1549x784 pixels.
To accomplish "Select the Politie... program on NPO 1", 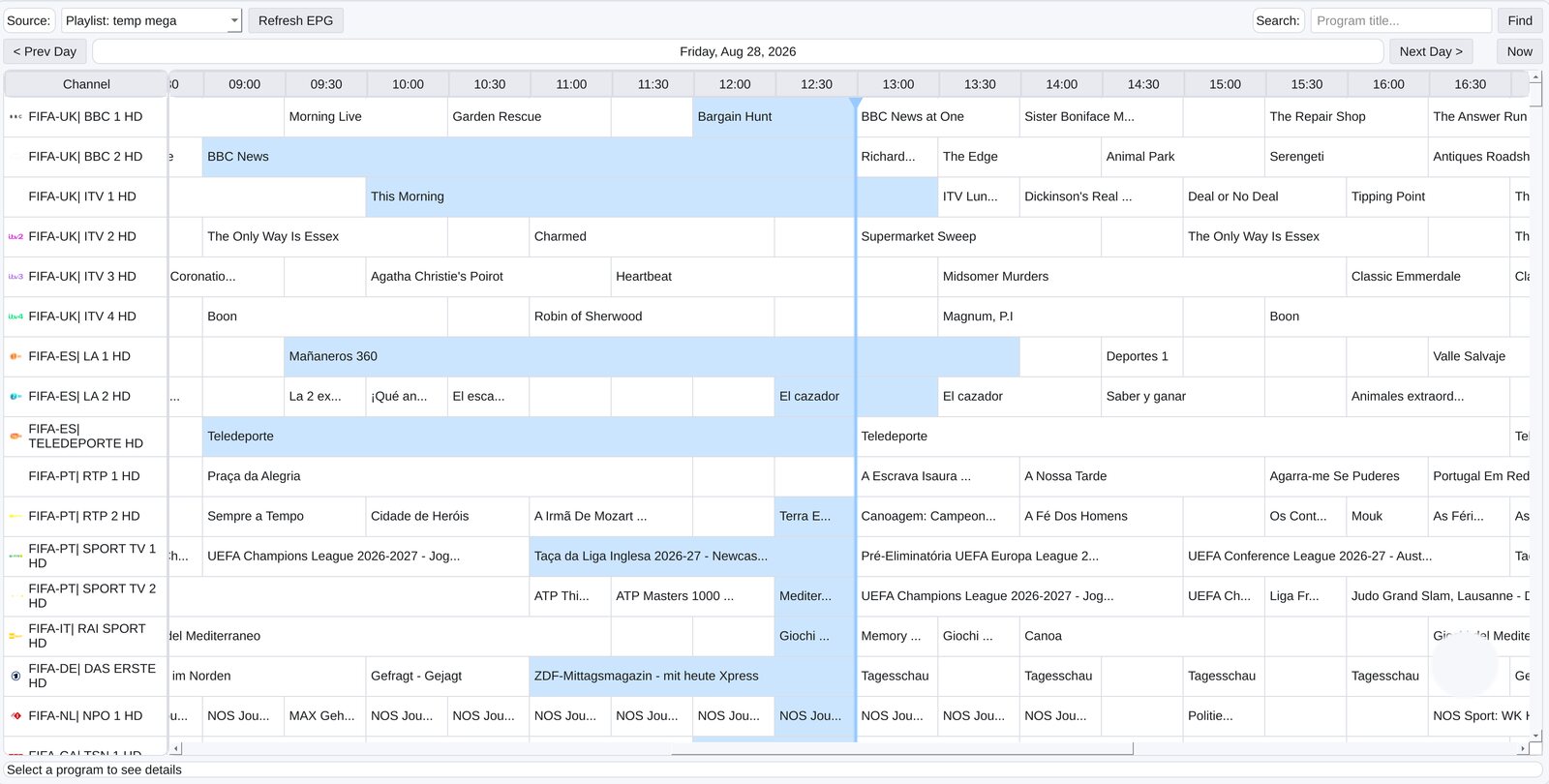I will tap(1223, 716).
